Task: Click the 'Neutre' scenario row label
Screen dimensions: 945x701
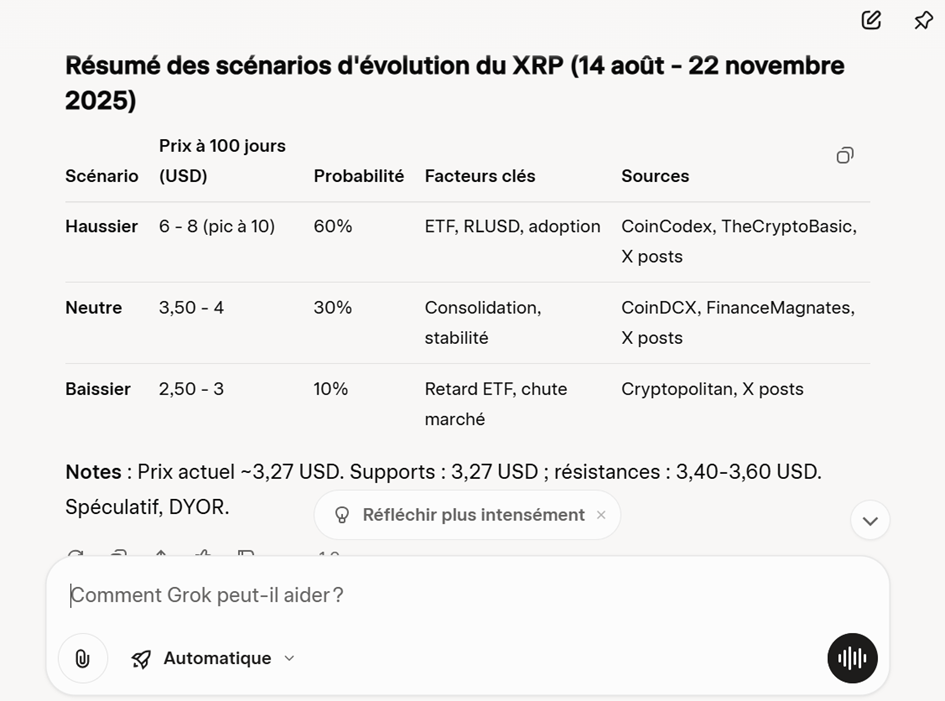Action: point(94,308)
